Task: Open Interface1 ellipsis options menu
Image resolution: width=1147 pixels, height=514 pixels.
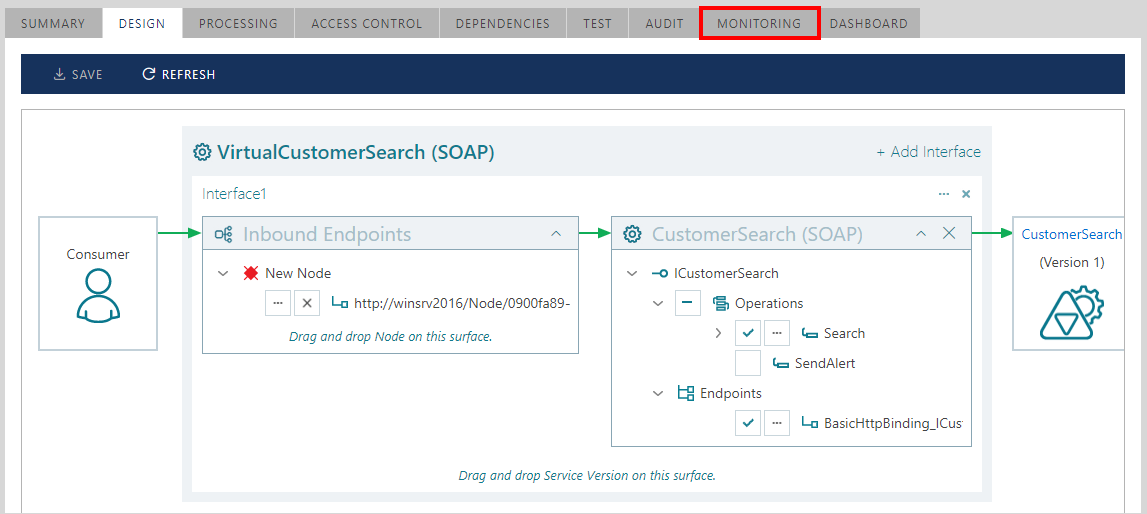Action: [944, 194]
